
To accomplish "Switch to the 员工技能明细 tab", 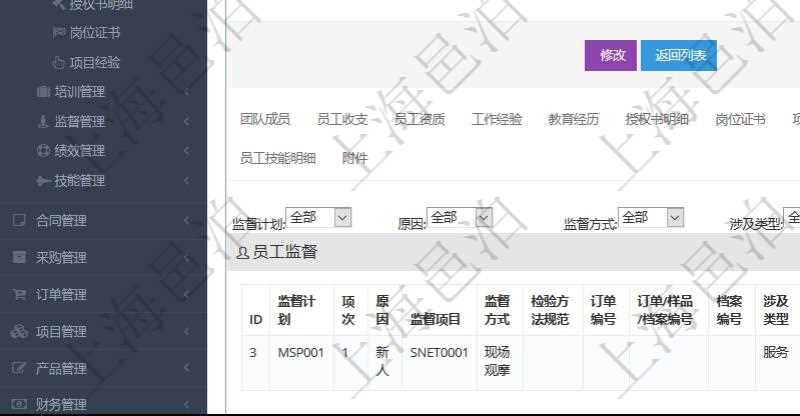I will pyautogui.click(x=278, y=158).
